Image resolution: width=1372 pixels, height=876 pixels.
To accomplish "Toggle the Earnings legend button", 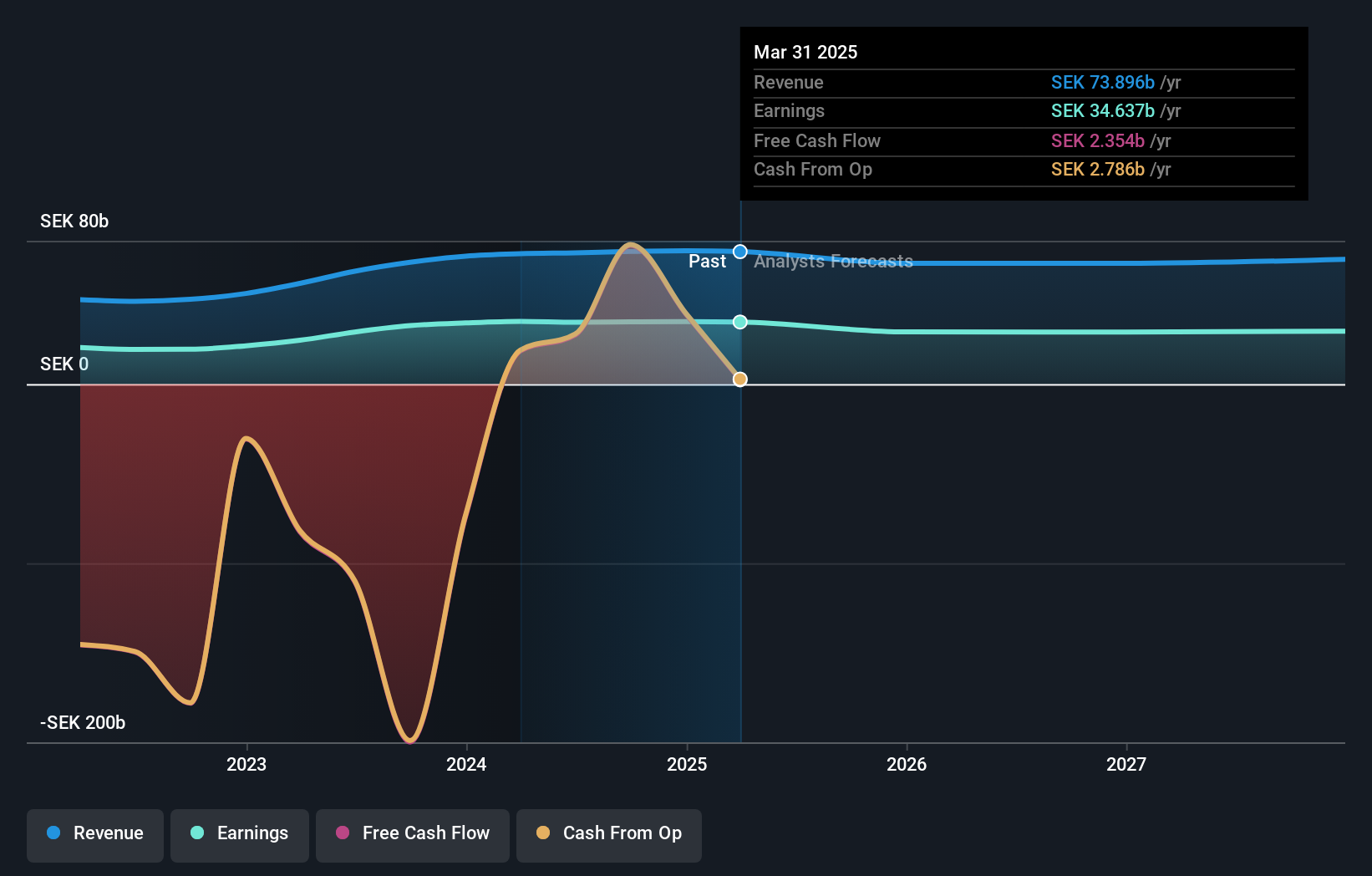I will pyautogui.click(x=240, y=835).
